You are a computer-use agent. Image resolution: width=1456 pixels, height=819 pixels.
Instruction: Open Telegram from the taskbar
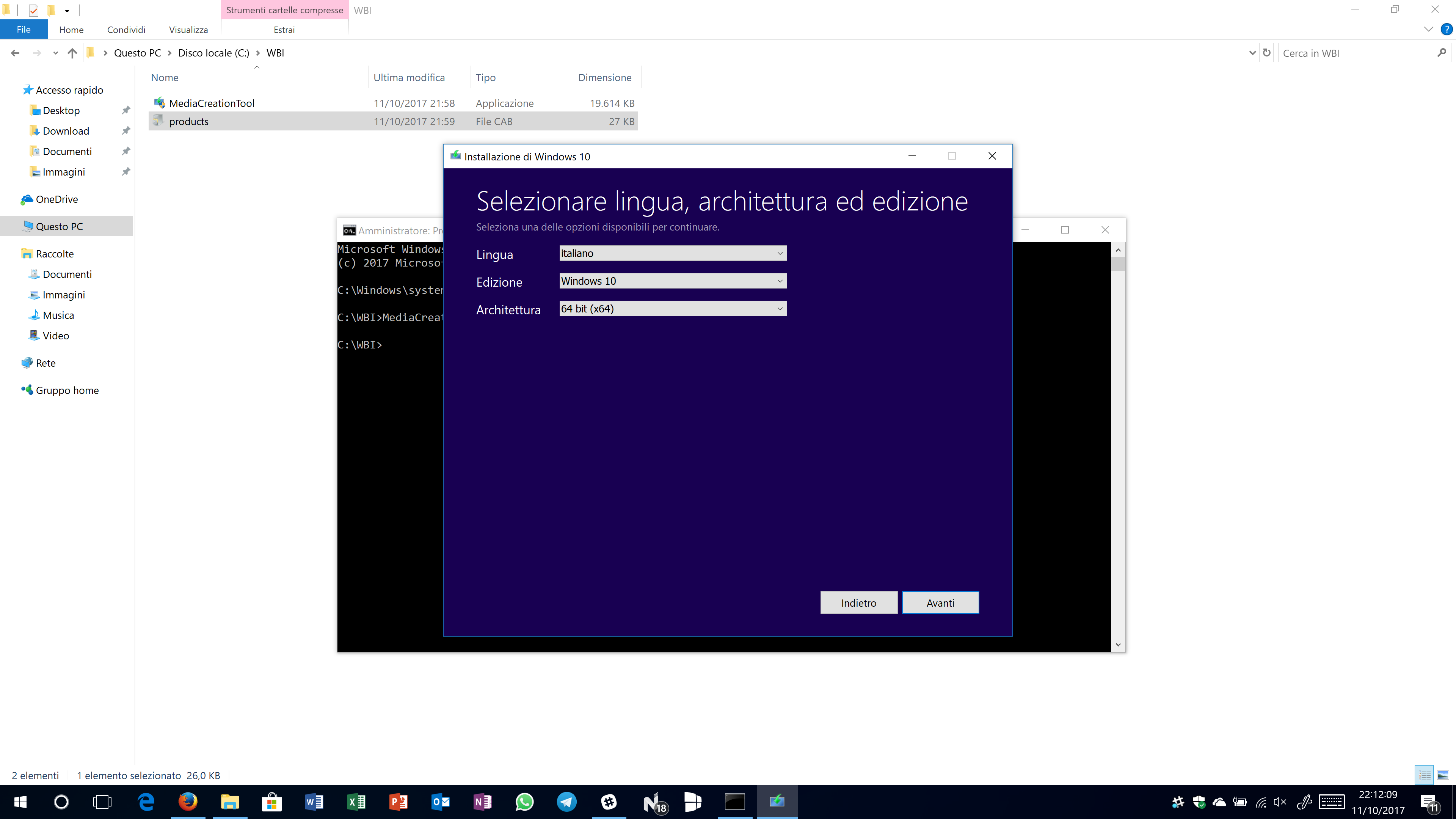coord(566,802)
